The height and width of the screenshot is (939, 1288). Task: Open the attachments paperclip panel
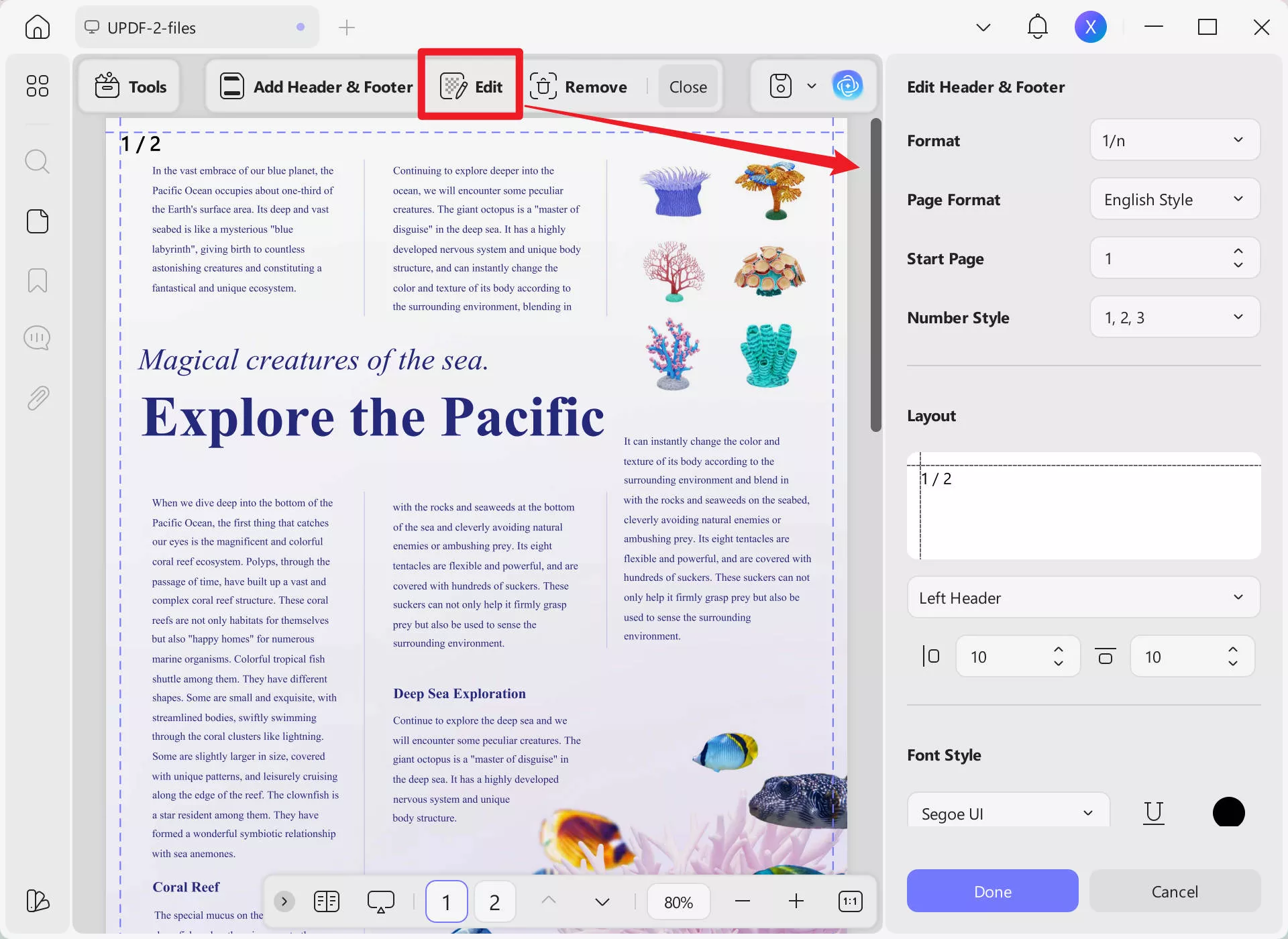tap(37, 398)
